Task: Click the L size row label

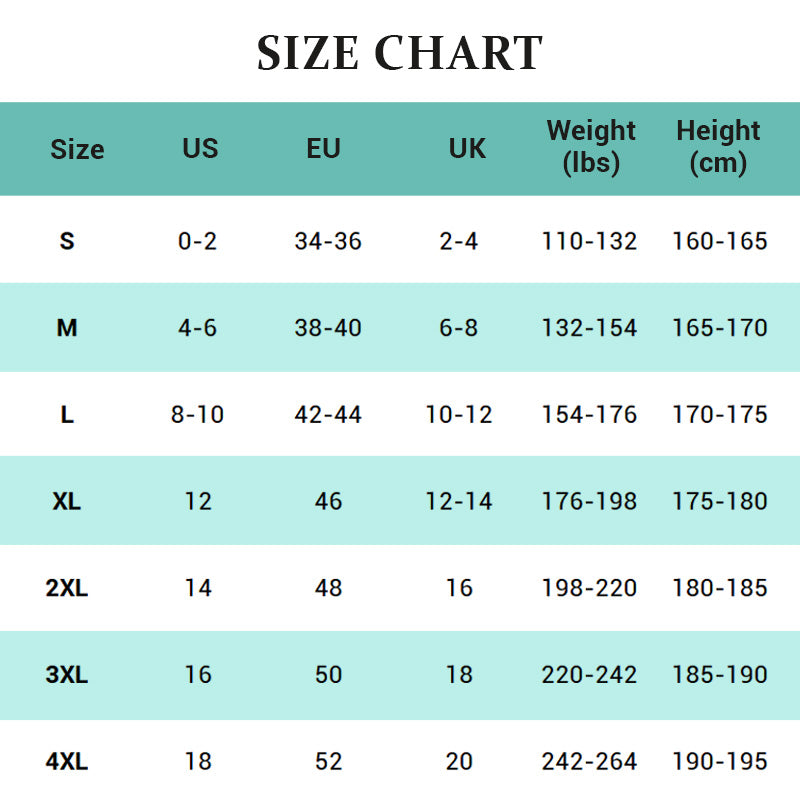Action: point(67,415)
